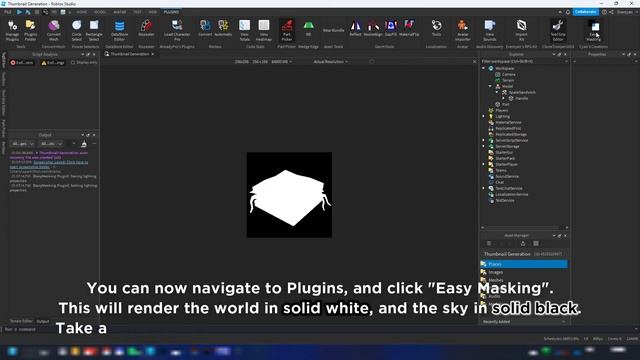Viewport: 640px width, 360px height.
Task: Switch to the HOME ribbon tab
Action: coord(81,12)
